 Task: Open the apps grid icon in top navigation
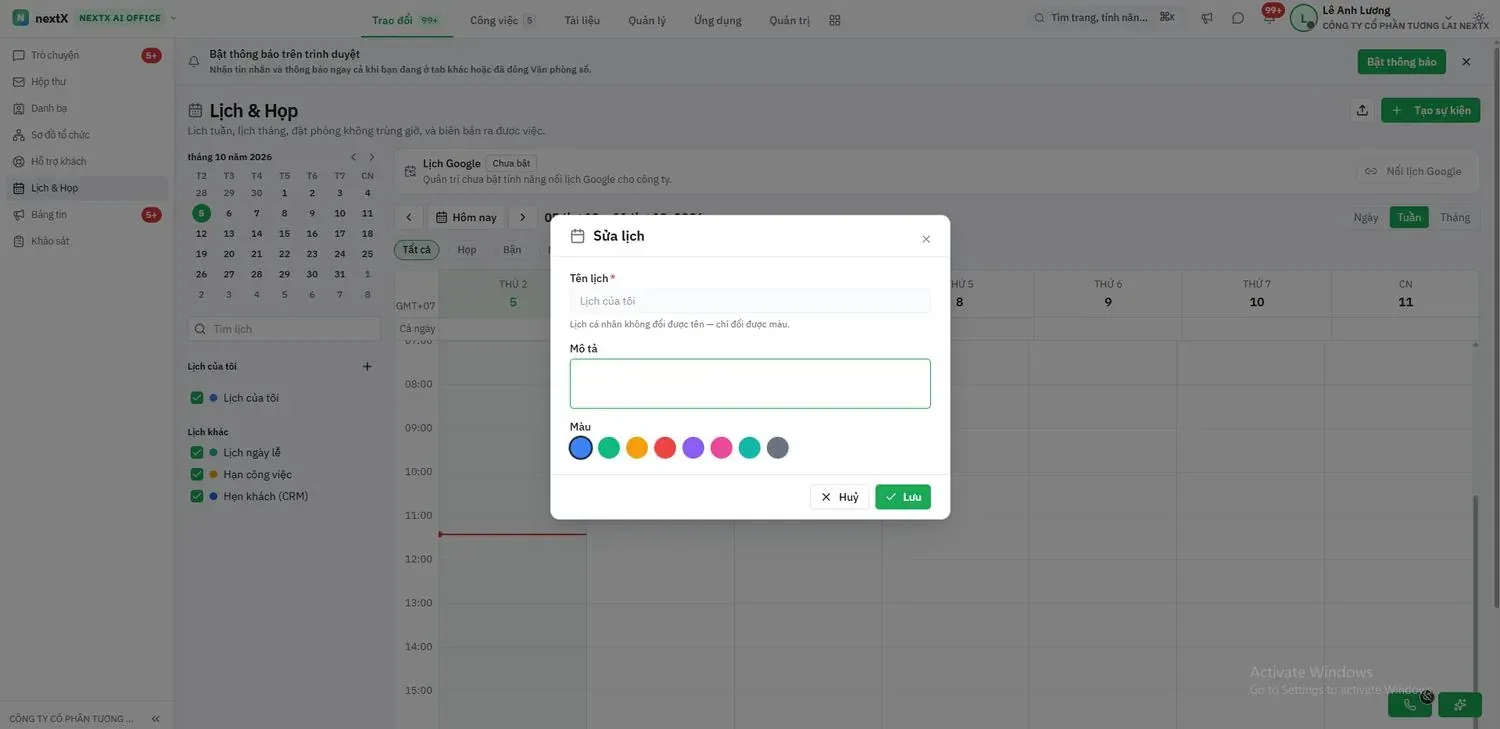coord(835,20)
